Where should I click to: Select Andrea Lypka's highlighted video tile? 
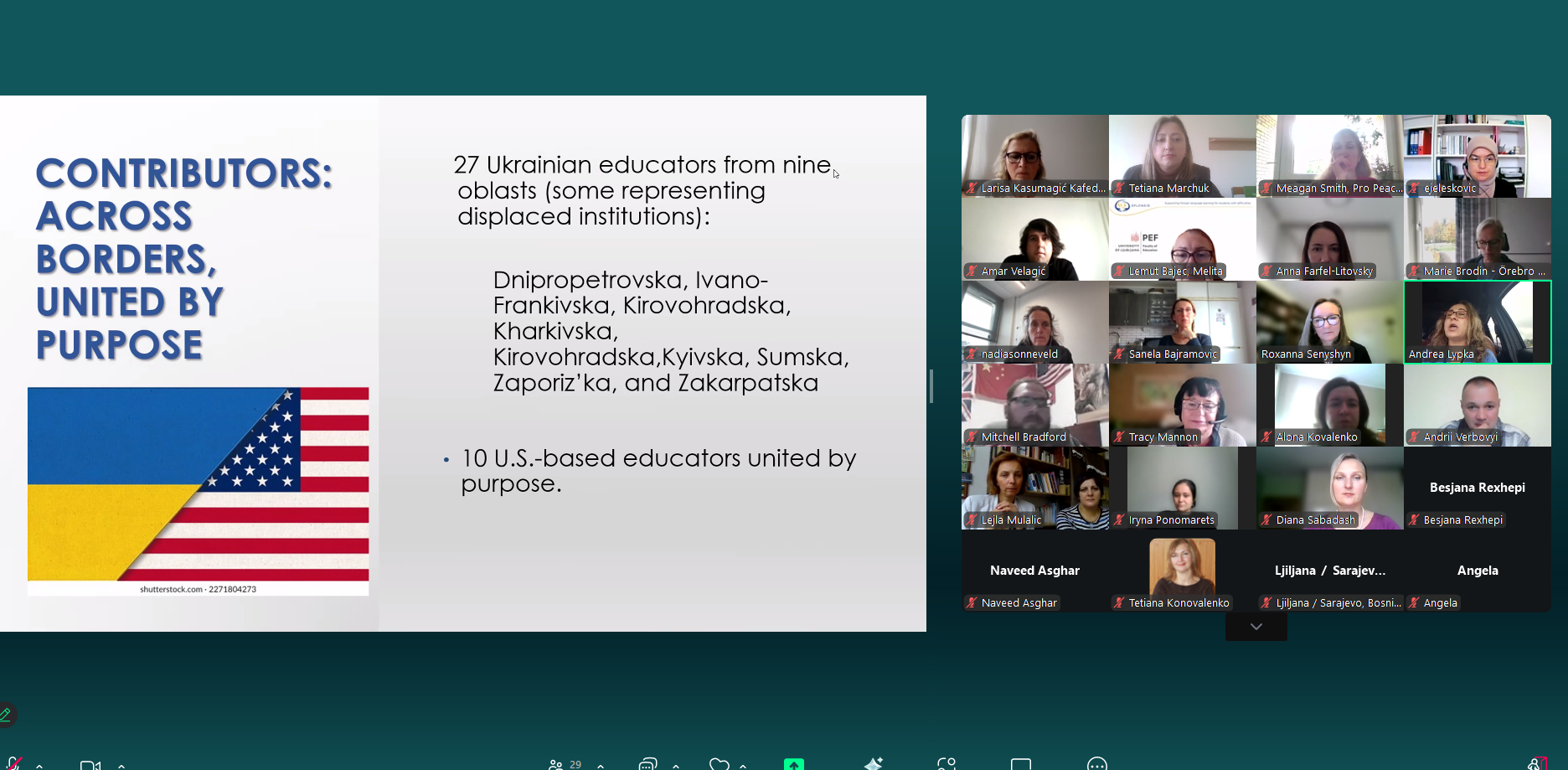point(1477,322)
